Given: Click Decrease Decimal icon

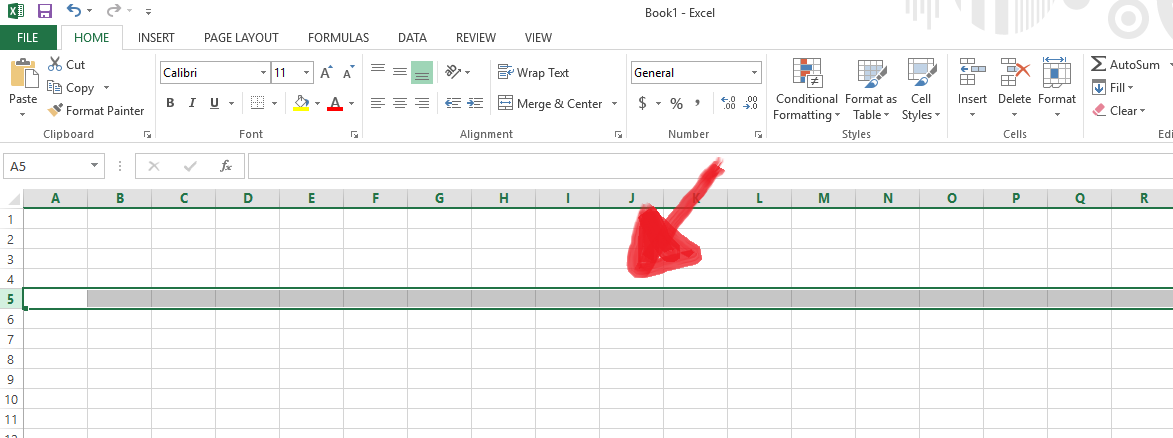Looking at the screenshot, I should pyautogui.click(x=751, y=103).
